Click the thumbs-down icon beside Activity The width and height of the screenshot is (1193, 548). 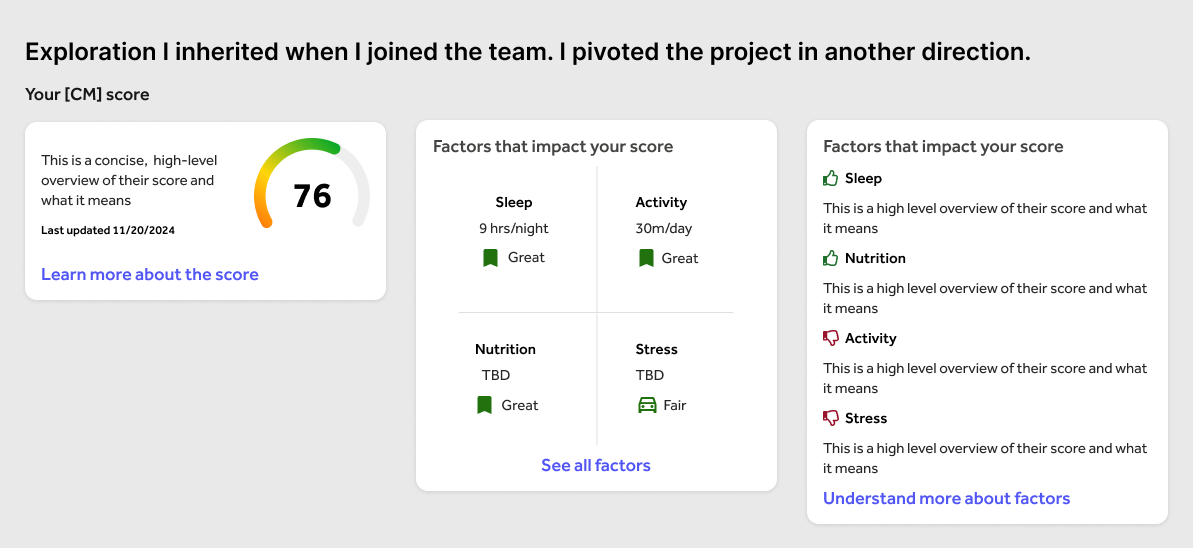pos(830,338)
